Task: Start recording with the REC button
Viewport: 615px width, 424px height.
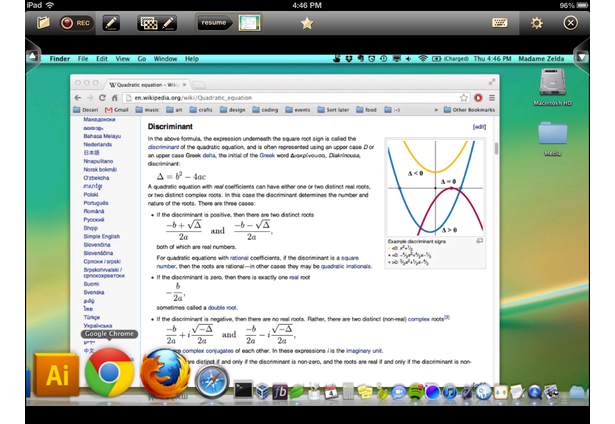Action: point(75,23)
